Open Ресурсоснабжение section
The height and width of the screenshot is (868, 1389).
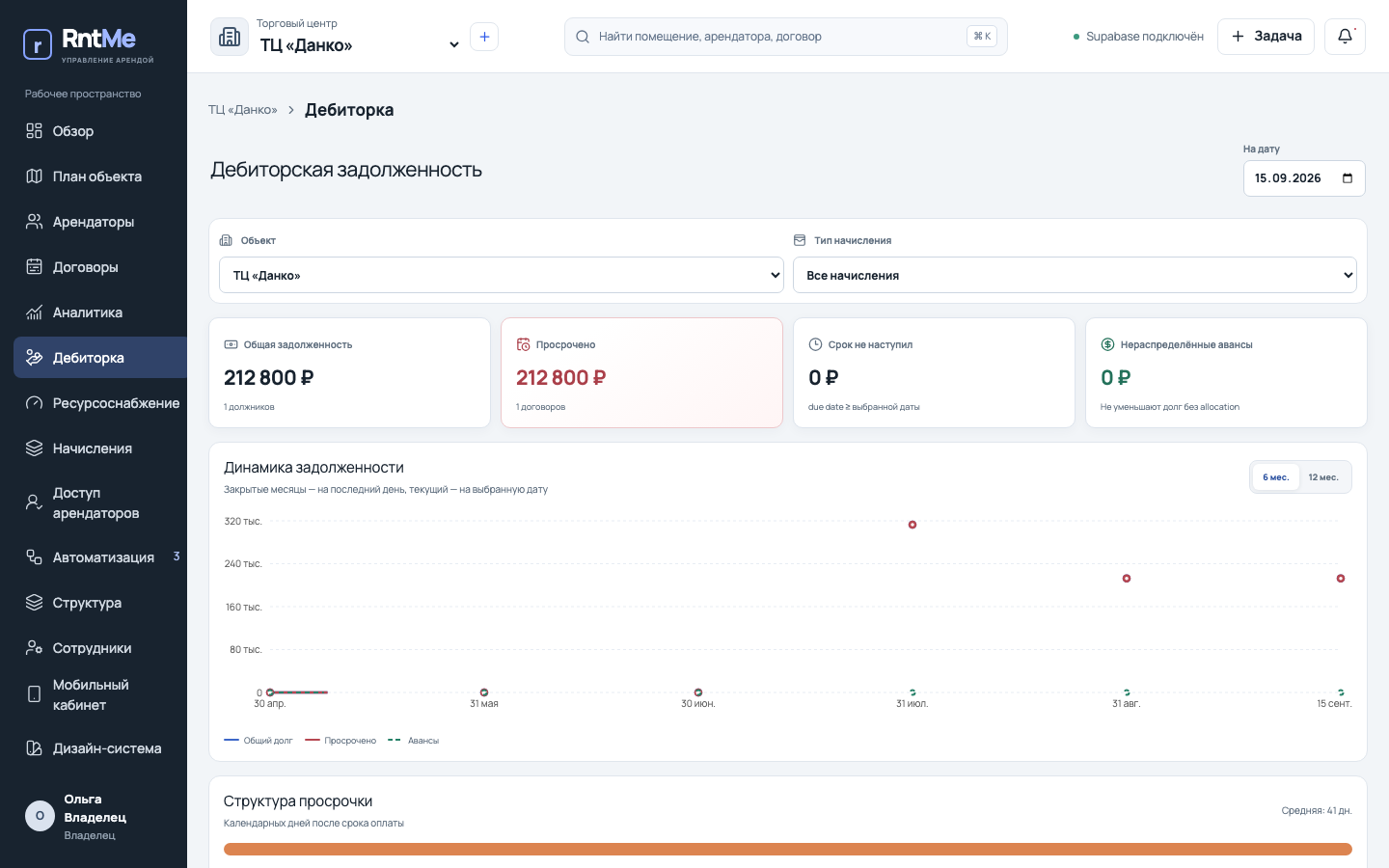click(100, 403)
